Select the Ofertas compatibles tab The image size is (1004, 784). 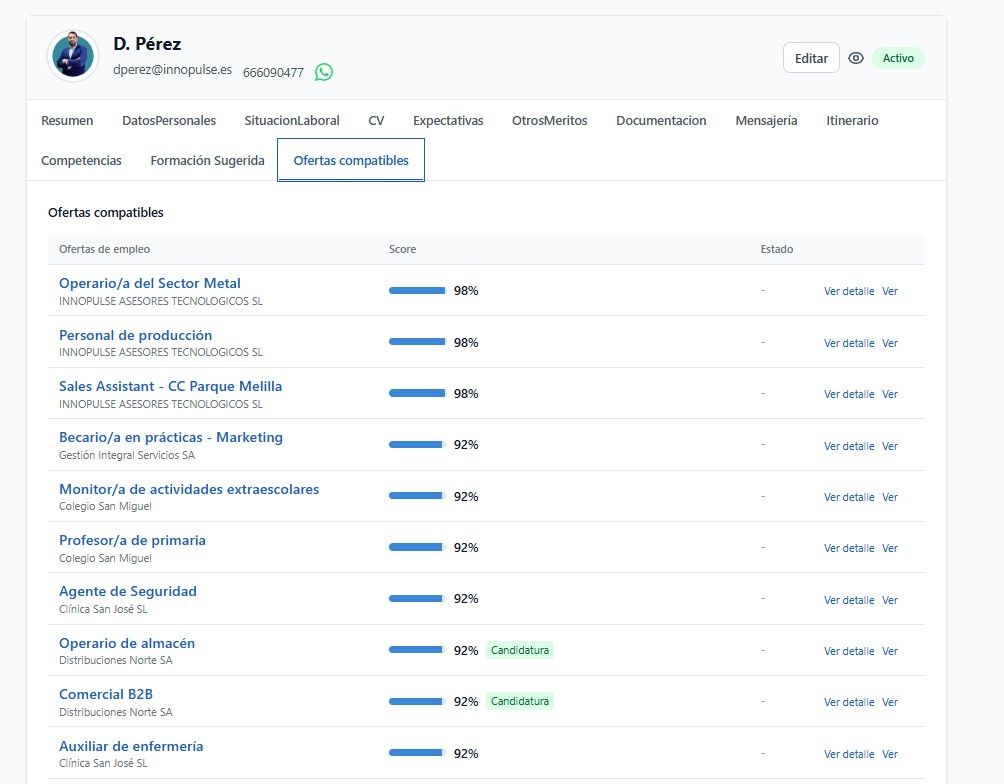(351, 160)
